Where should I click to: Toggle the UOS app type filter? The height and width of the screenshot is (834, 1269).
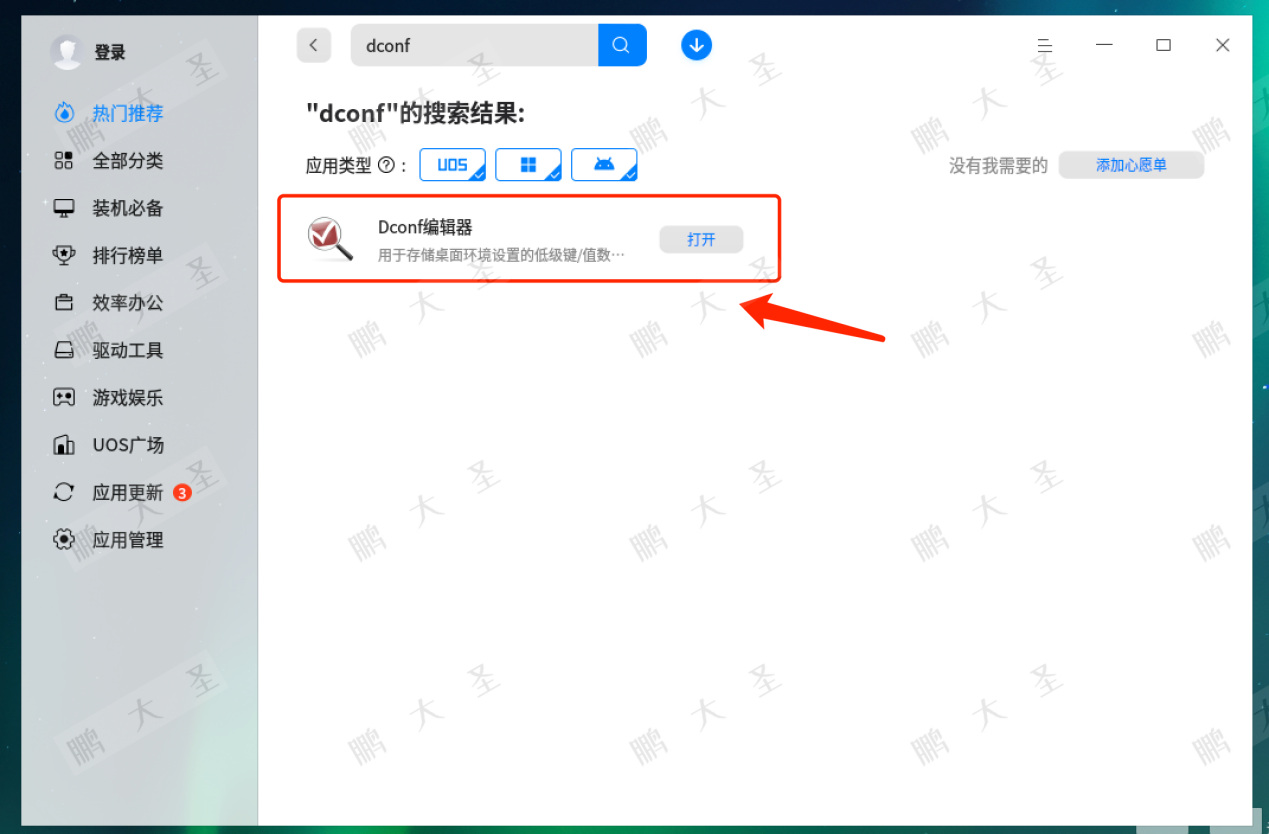click(x=453, y=165)
